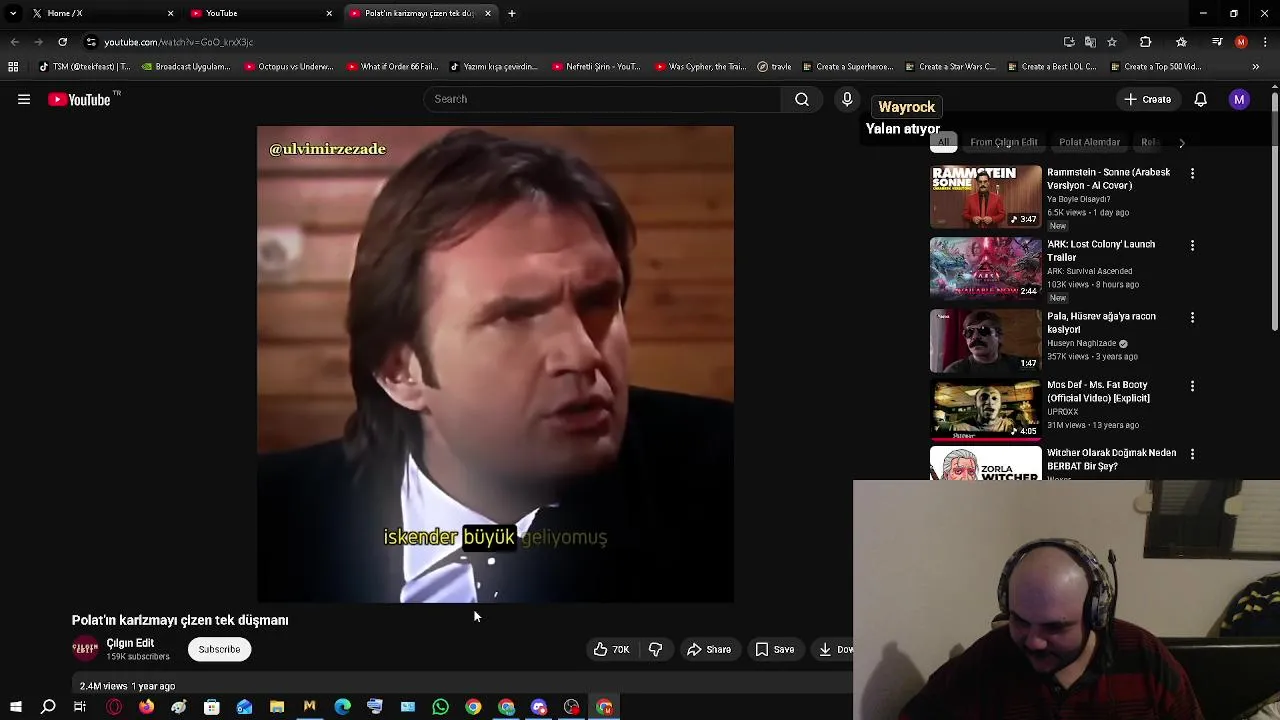Click the page vertical scrollbar
Viewport: 1280px width, 720px height.
coord(1274,210)
